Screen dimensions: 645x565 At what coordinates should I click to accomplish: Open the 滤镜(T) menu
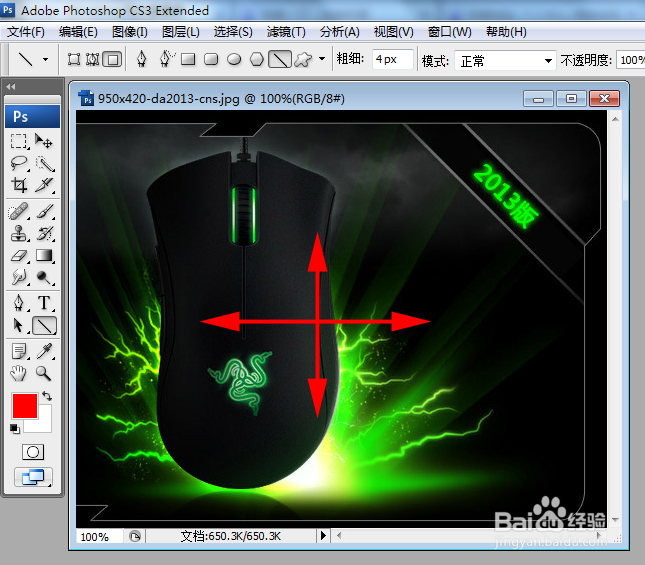(286, 32)
